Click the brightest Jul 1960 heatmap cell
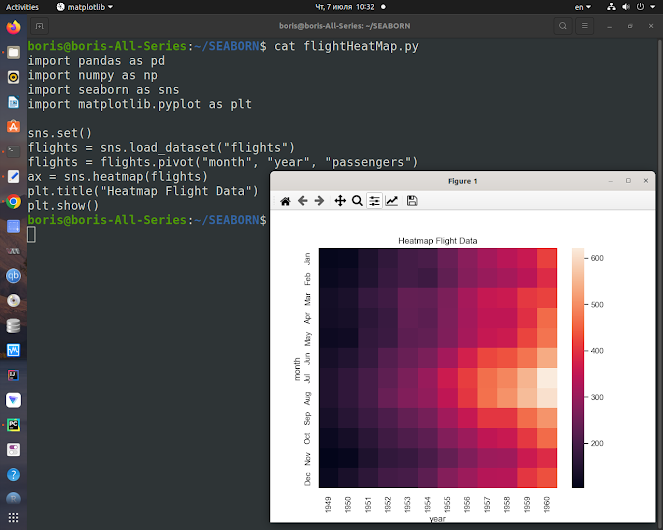This screenshot has height=530, width=663. point(547,378)
